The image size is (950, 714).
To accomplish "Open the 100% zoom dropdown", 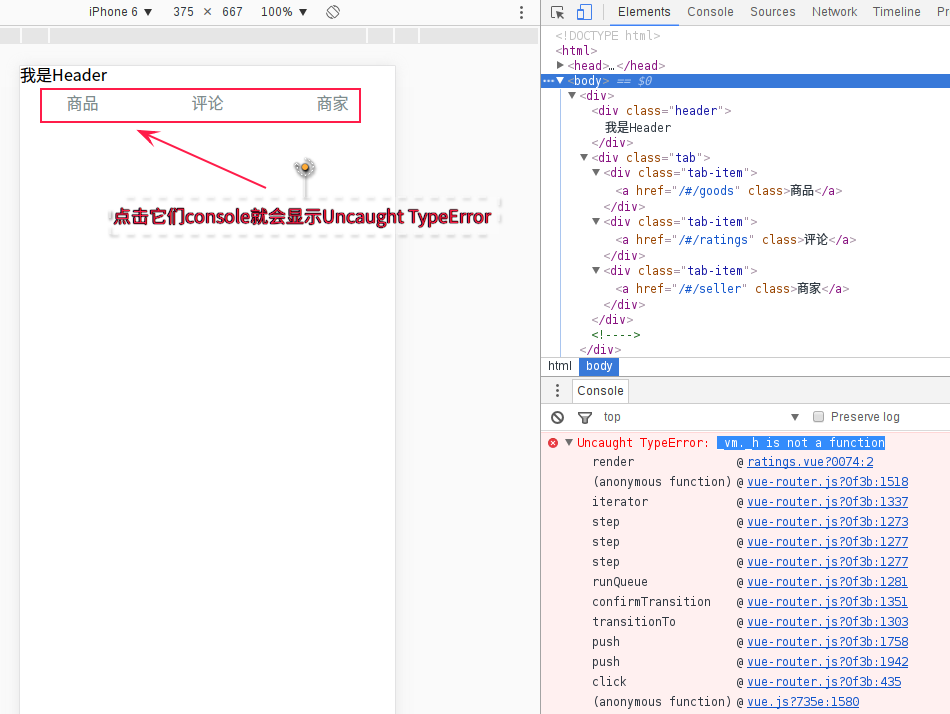I will click(x=284, y=12).
